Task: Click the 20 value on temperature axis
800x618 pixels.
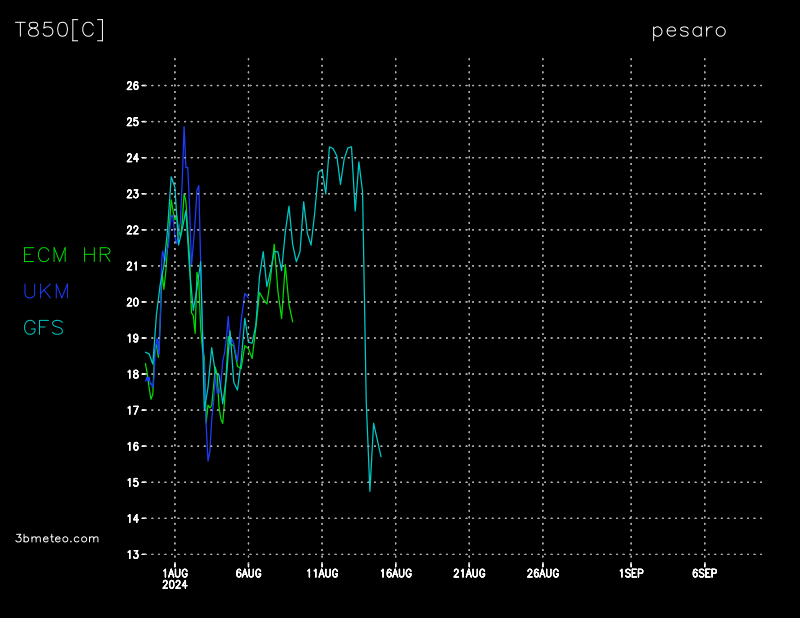Action: point(131,302)
